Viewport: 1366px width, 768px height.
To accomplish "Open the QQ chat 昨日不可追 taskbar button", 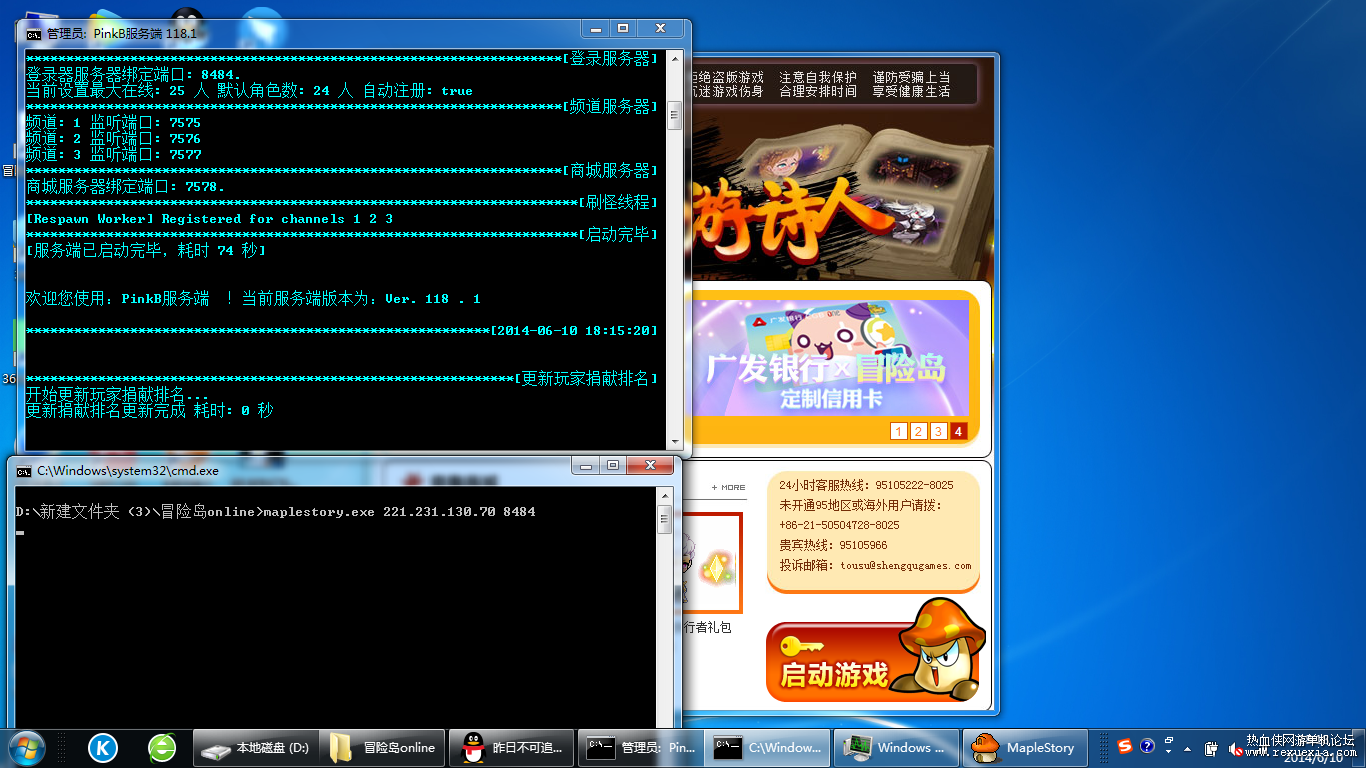I will (513, 747).
